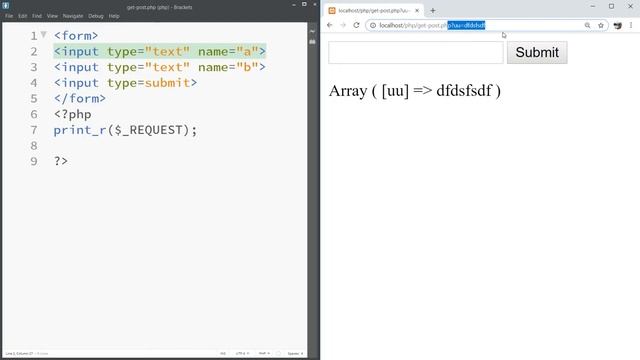Open the Brackets Debug menu
This screenshot has height=360, width=640.
[x=96, y=16]
